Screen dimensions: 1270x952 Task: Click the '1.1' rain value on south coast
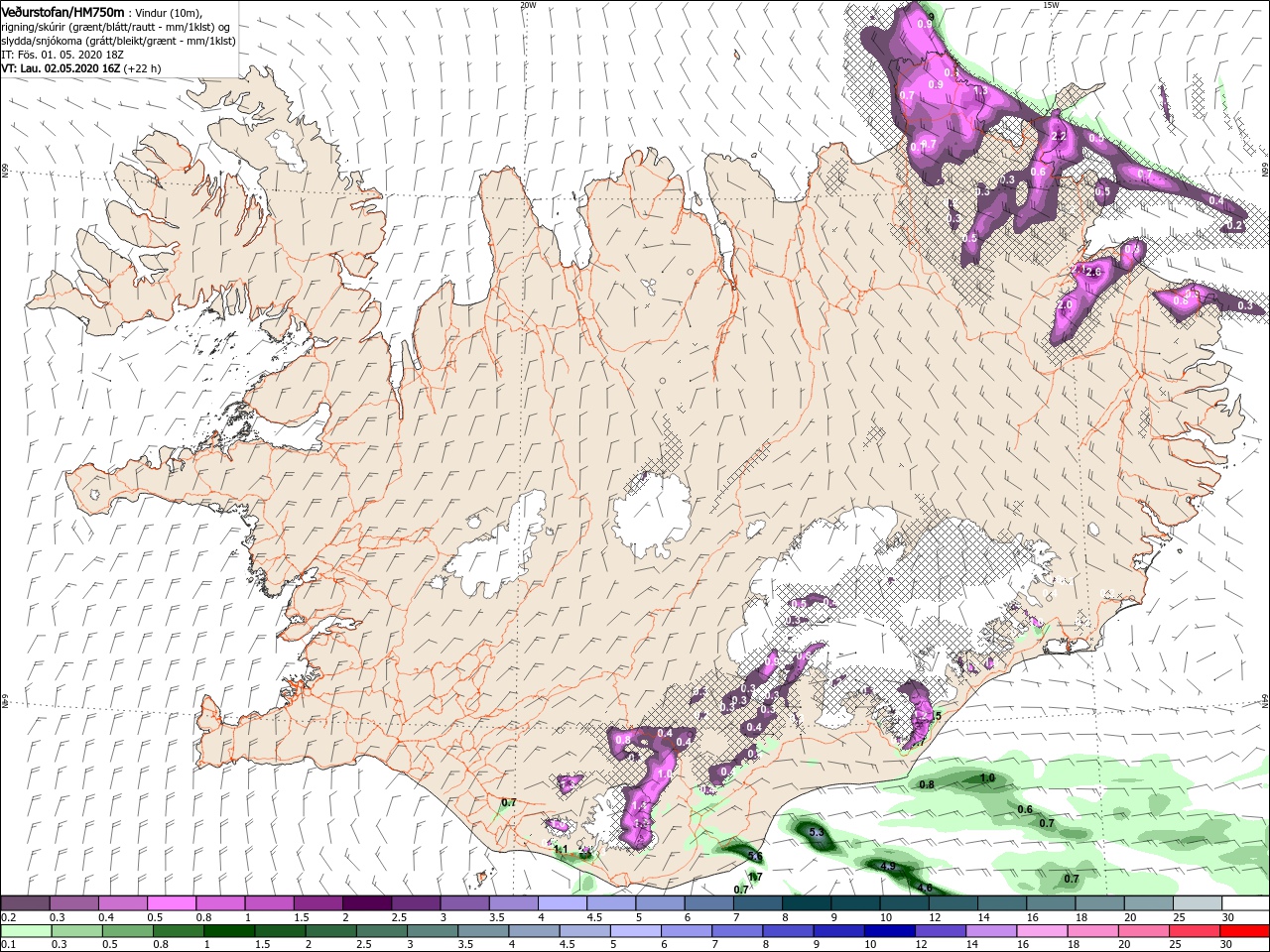(561, 850)
